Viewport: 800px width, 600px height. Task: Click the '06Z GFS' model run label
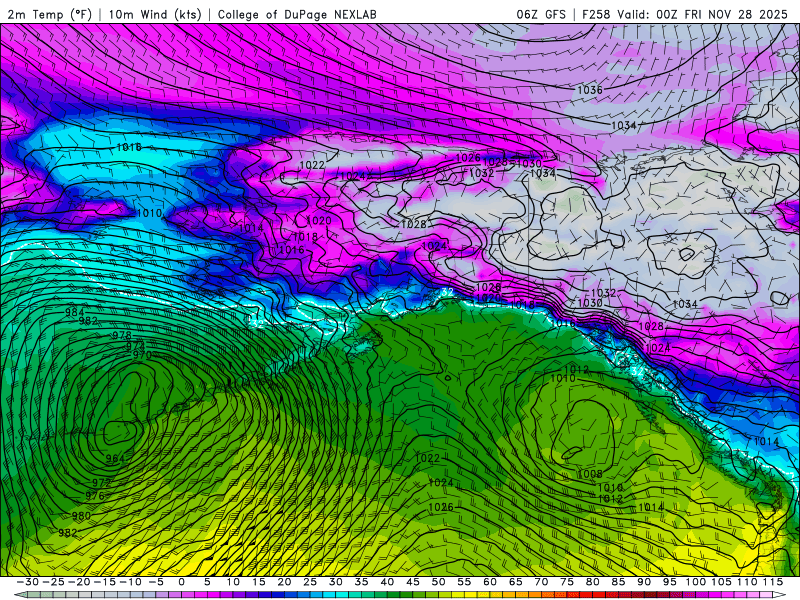541,14
